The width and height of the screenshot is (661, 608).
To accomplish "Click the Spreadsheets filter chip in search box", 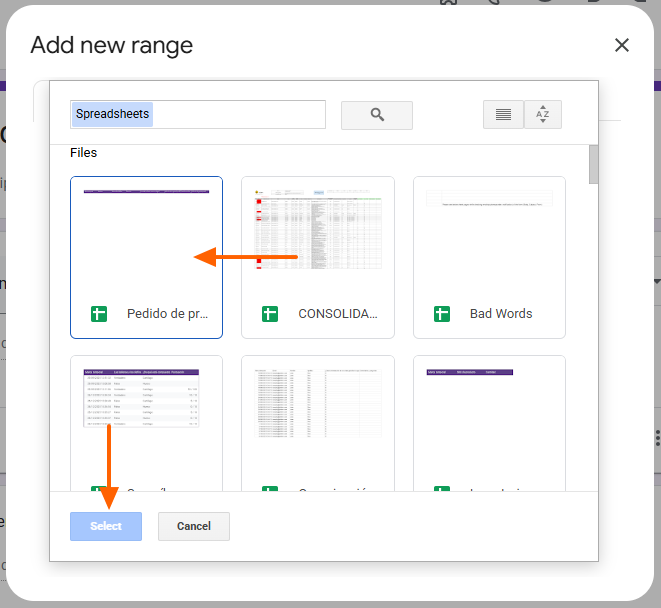I will pyautogui.click(x=112, y=114).
